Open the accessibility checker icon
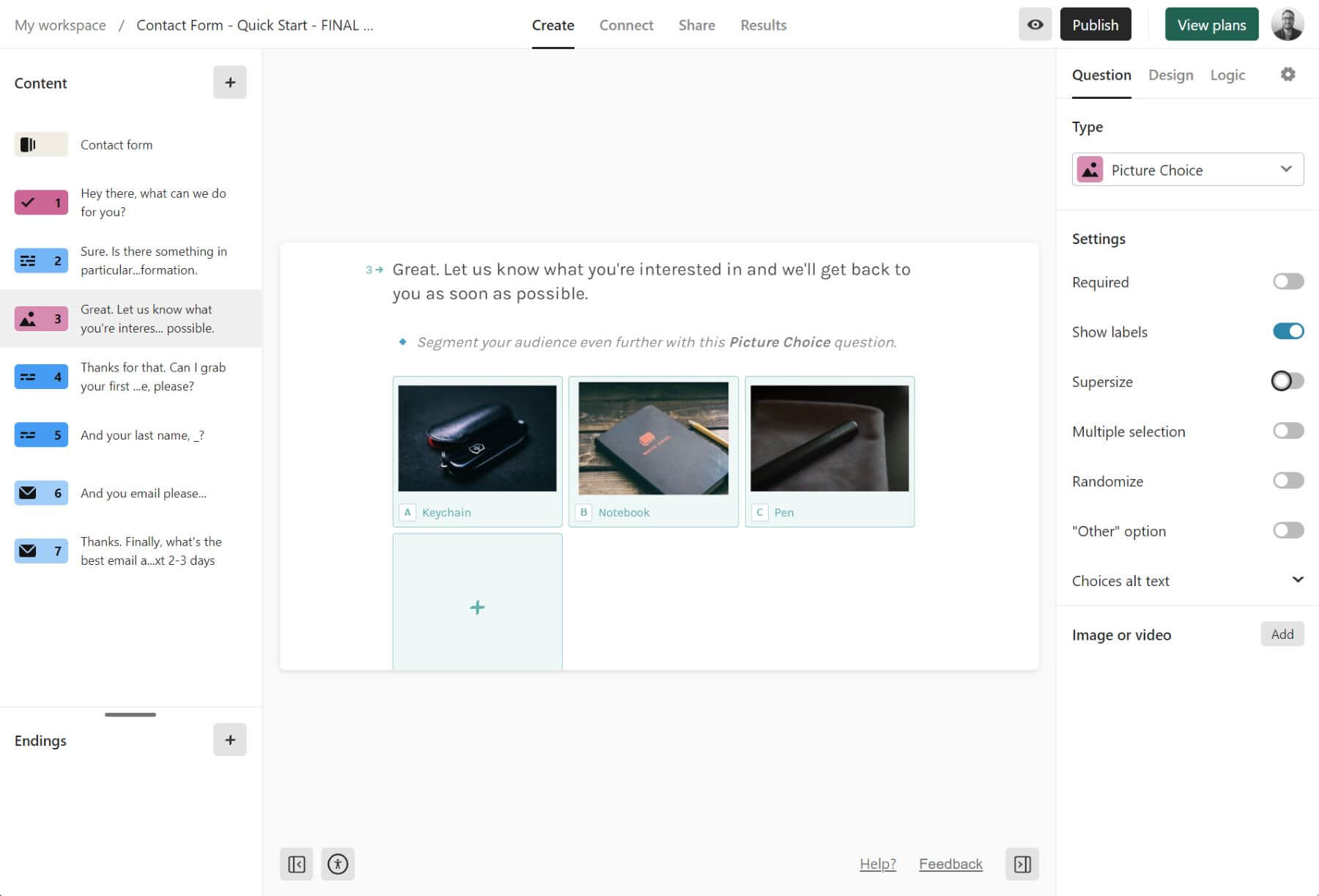This screenshot has height=896, width=1319. (x=338, y=864)
